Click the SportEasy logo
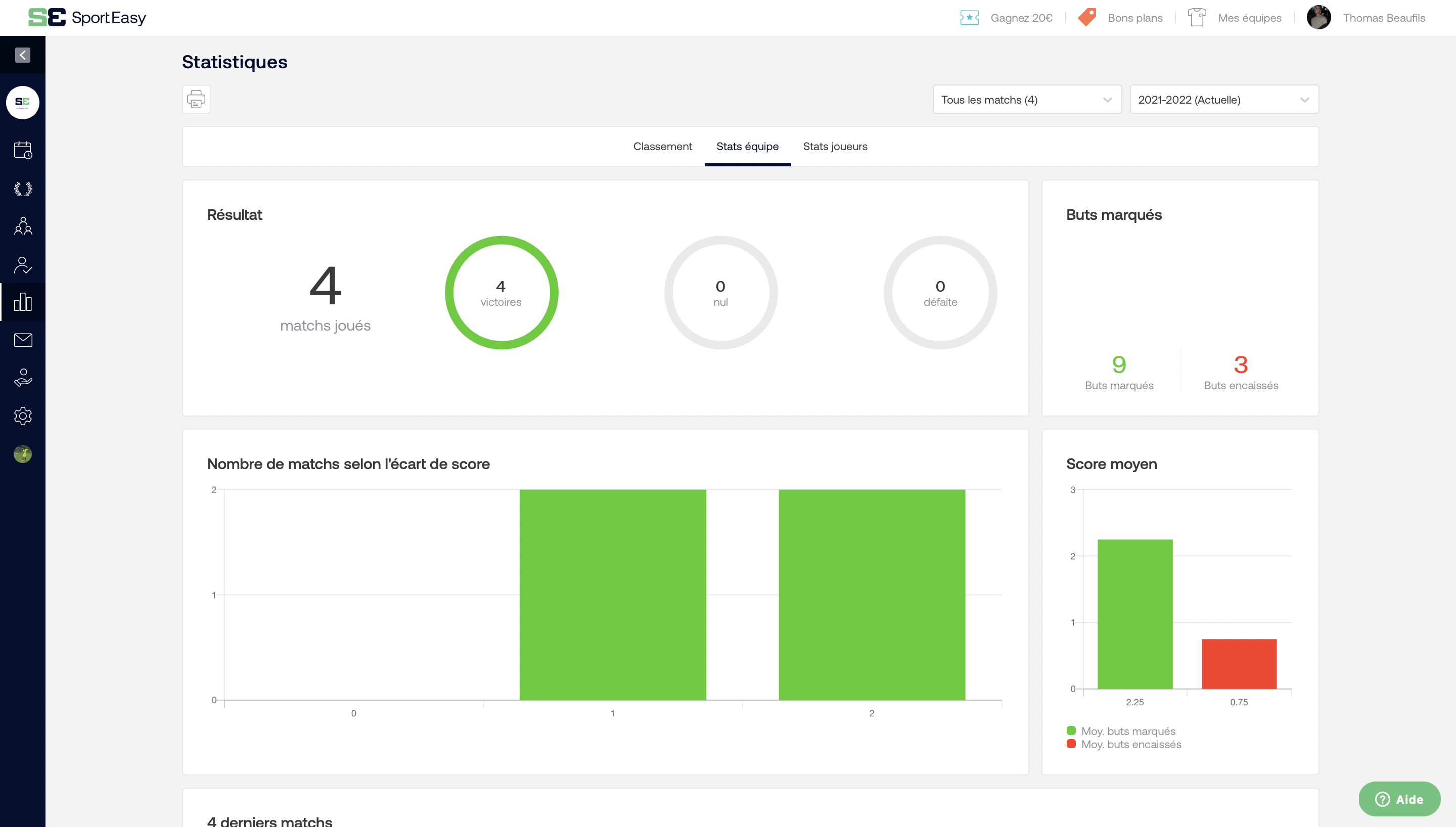Image resolution: width=1456 pixels, height=827 pixels. 87,18
